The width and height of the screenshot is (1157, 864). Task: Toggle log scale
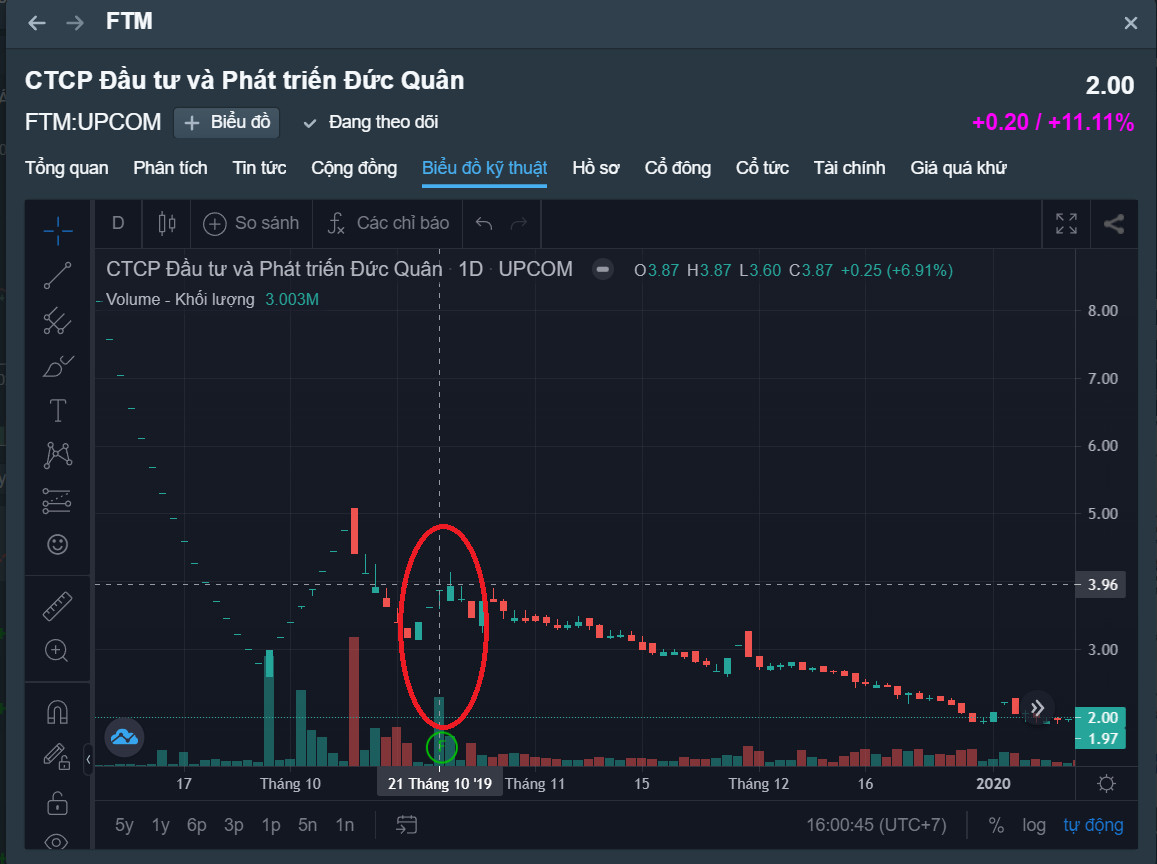coord(1034,825)
